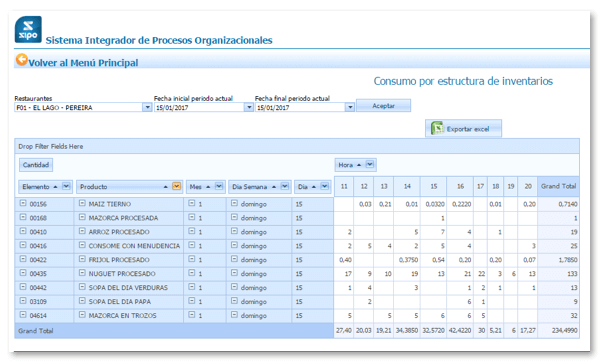This screenshot has width=600, height=363.
Task: Collapse the ARROZ PROCESADO product node
Action: [x=82, y=231]
